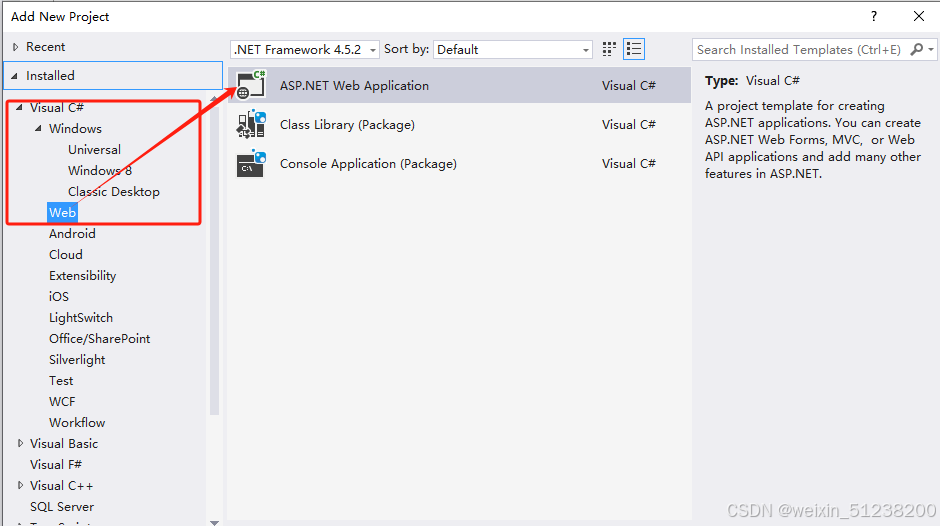Click the Visual C# node label
This screenshot has height=526, width=940.
pyautogui.click(x=57, y=107)
